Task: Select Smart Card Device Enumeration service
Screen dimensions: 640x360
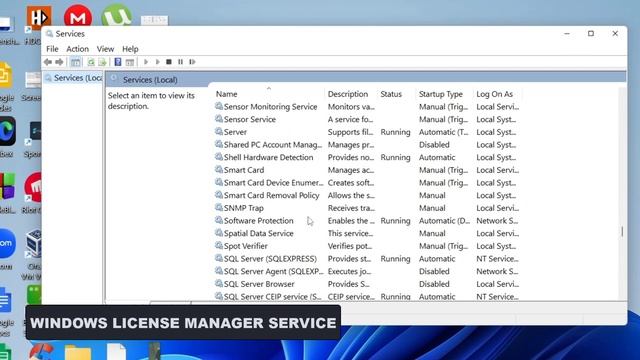Action: pyautogui.click(x=273, y=182)
